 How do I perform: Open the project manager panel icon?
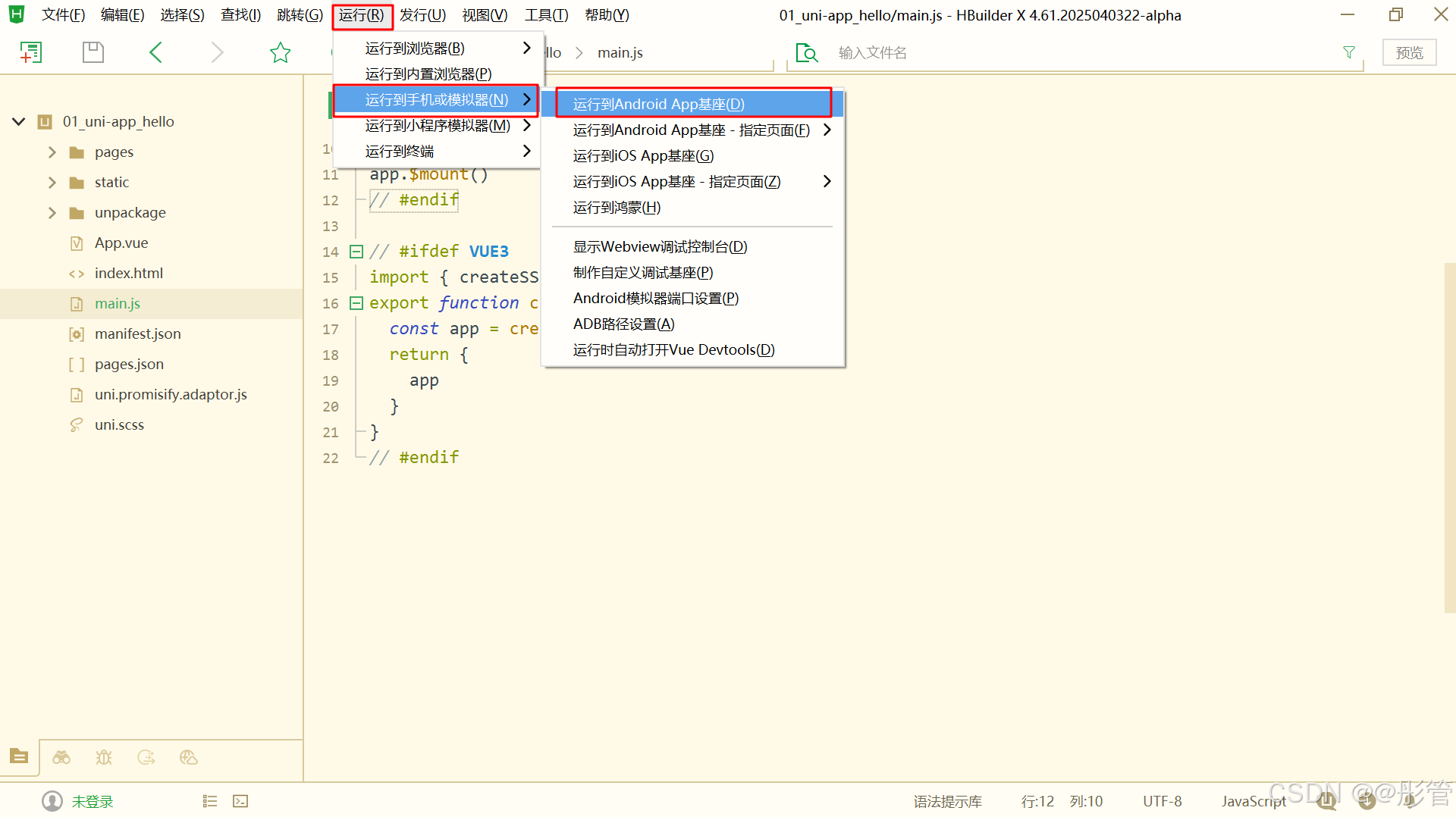click(19, 756)
